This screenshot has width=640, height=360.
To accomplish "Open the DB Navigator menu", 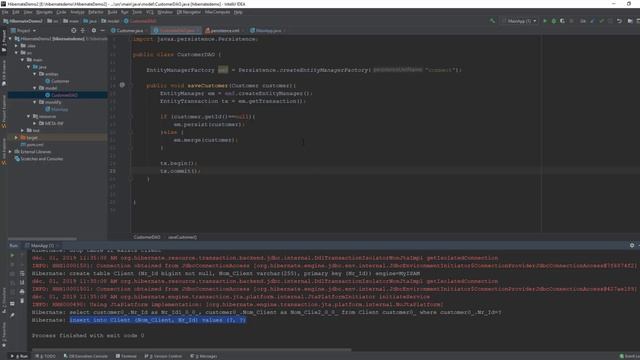I will click(189, 12).
